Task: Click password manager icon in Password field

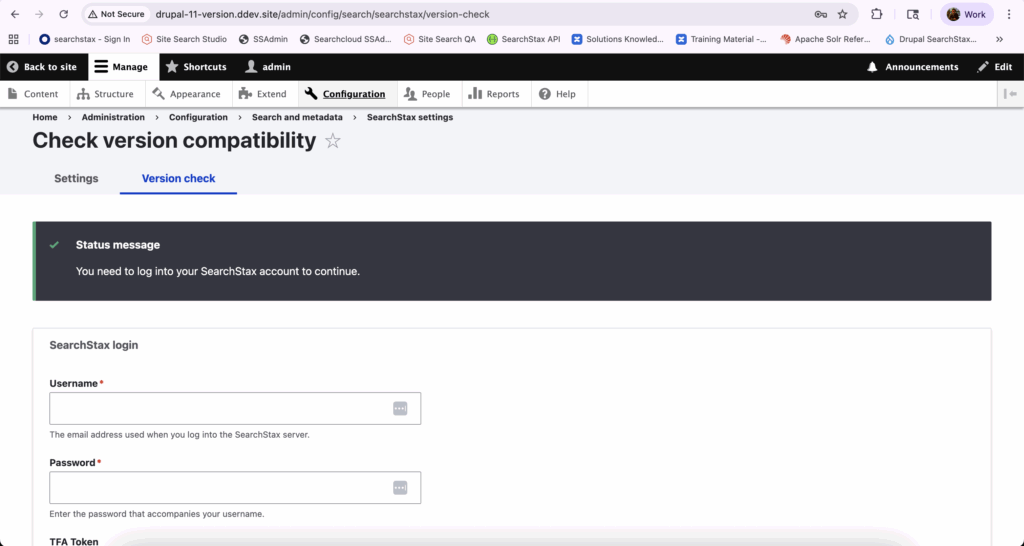Action: coord(400,487)
